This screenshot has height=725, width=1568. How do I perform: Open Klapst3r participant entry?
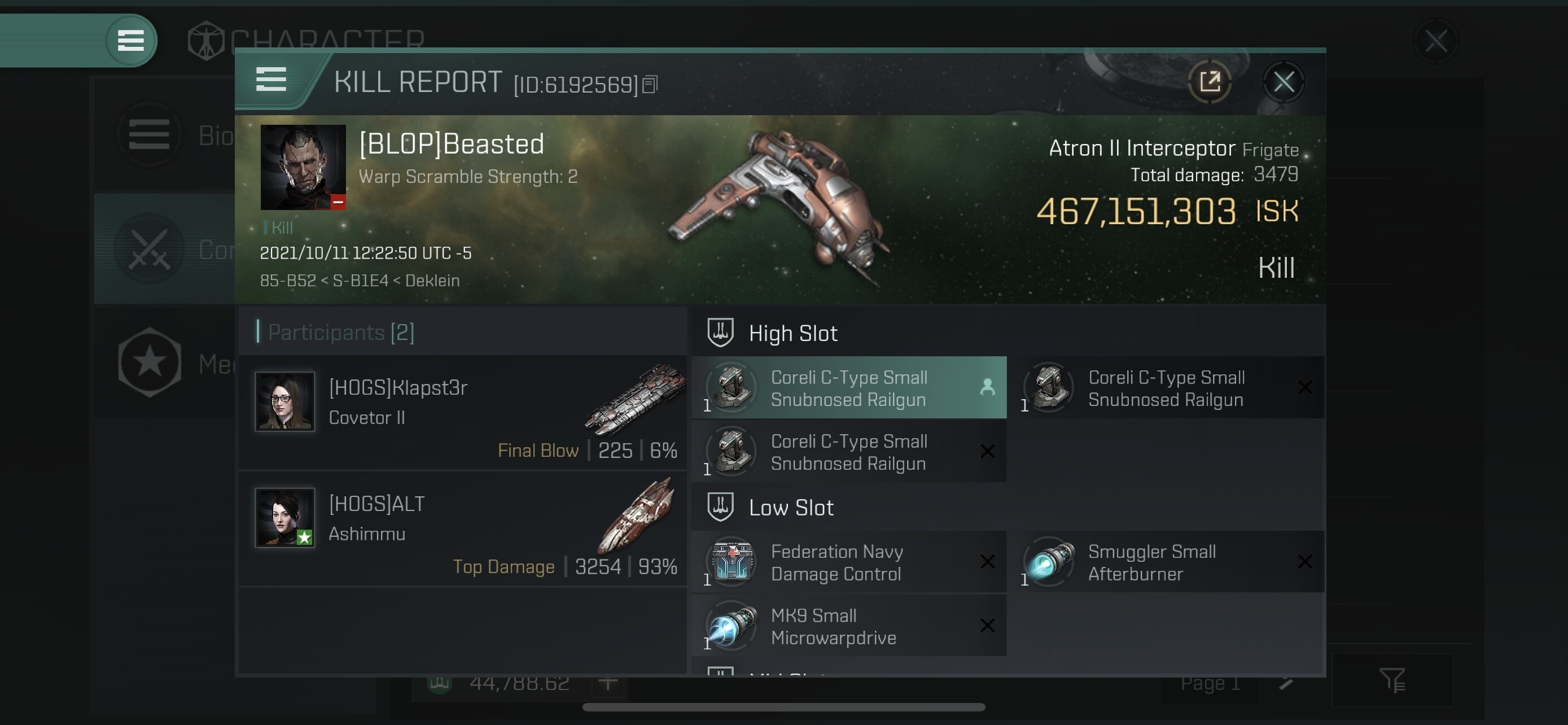click(x=463, y=413)
